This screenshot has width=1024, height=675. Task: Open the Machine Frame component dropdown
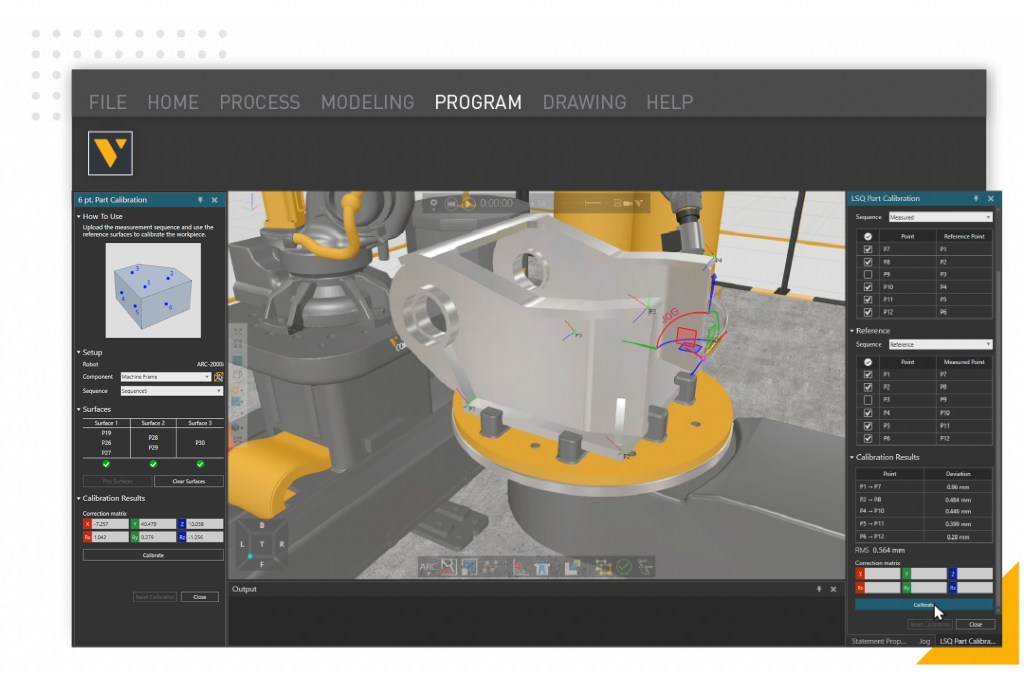coord(166,377)
